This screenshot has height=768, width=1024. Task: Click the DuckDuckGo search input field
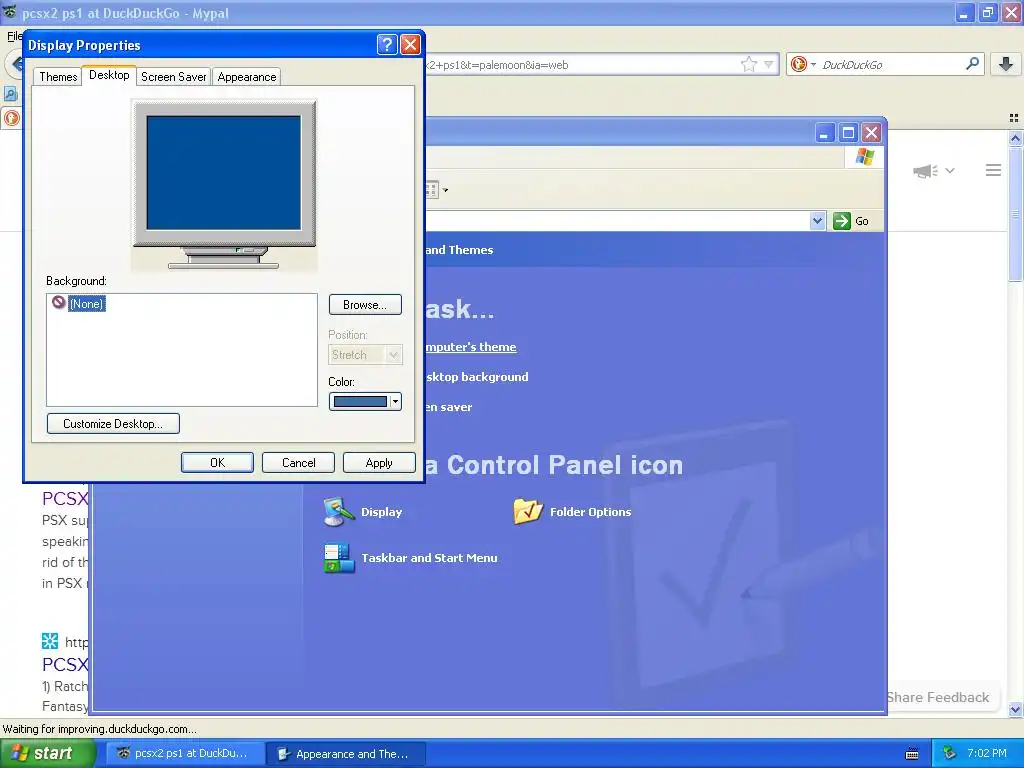pos(891,65)
